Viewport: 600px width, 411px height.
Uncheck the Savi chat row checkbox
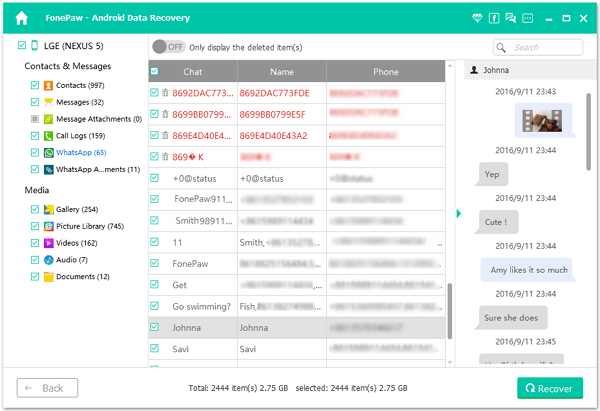coord(154,348)
